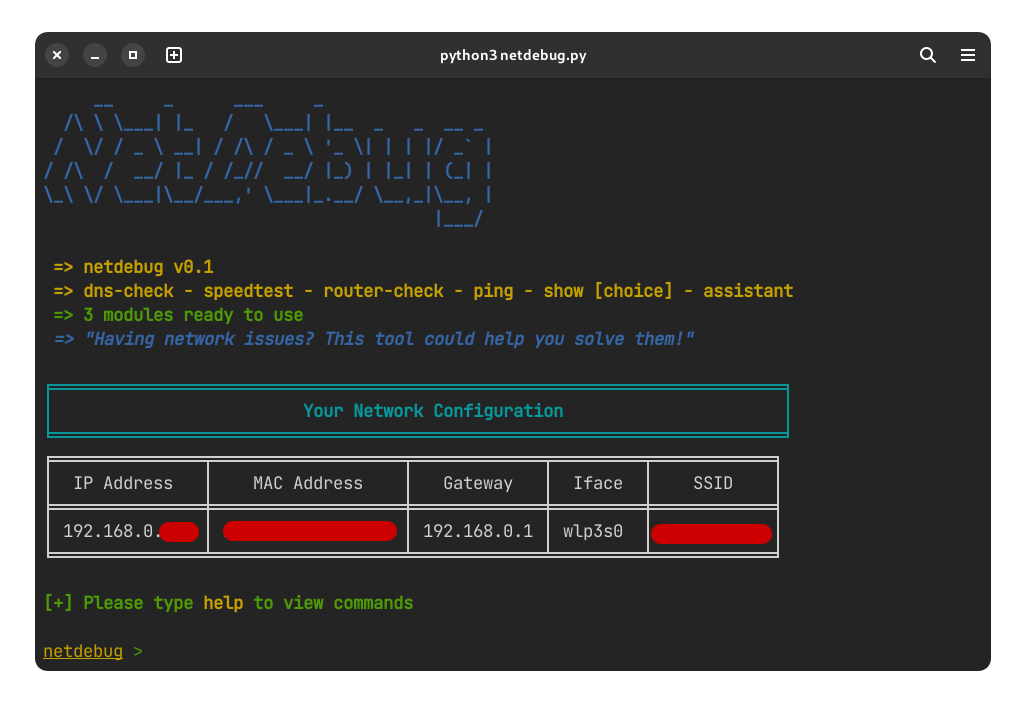Viewport: 1026px width, 709px height.
Task: Click the dns-check command text
Action: [x=128, y=291]
